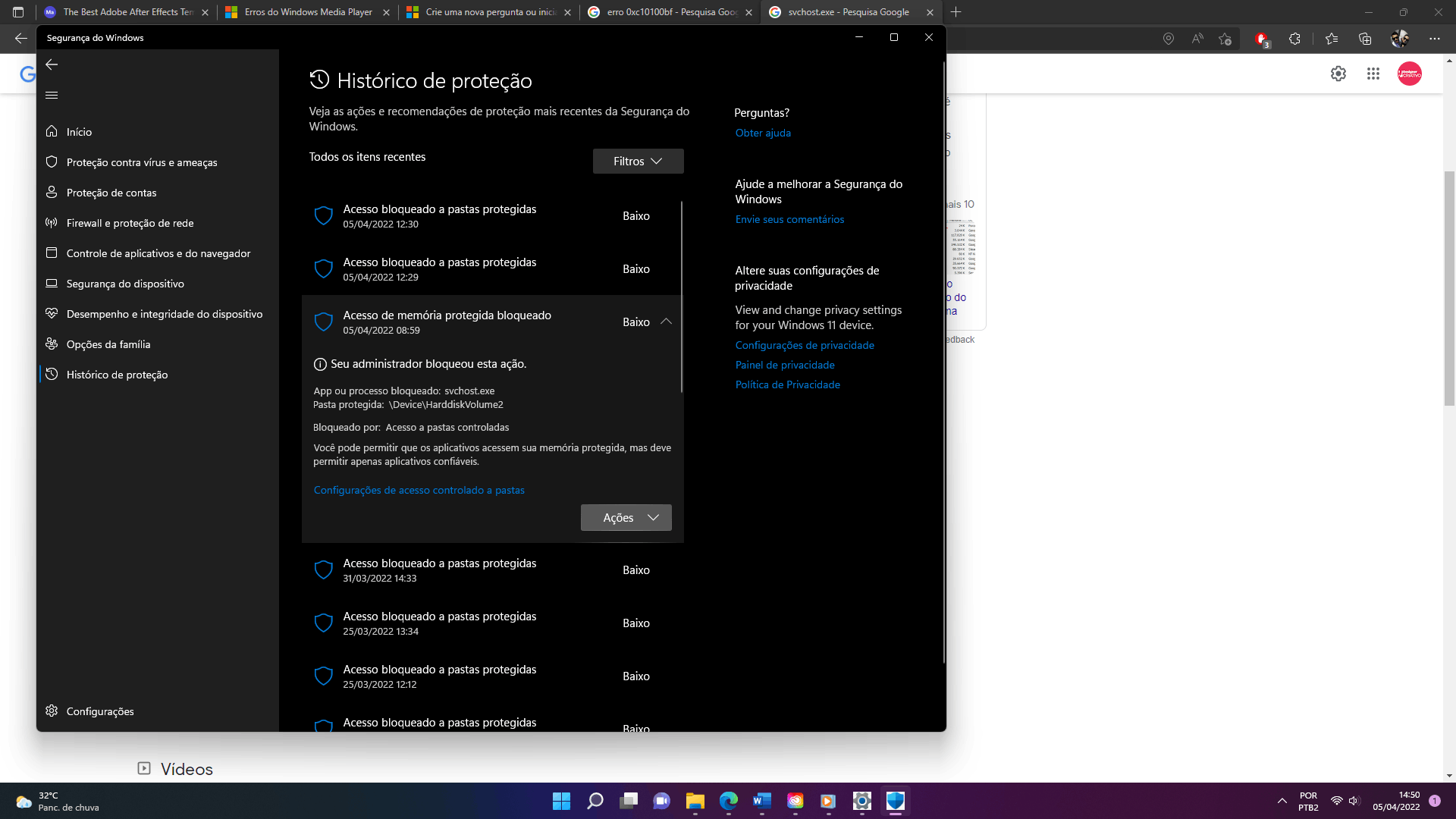The image size is (1456, 819).
Task: Click the Obter ajuda link
Action: pyautogui.click(x=763, y=133)
